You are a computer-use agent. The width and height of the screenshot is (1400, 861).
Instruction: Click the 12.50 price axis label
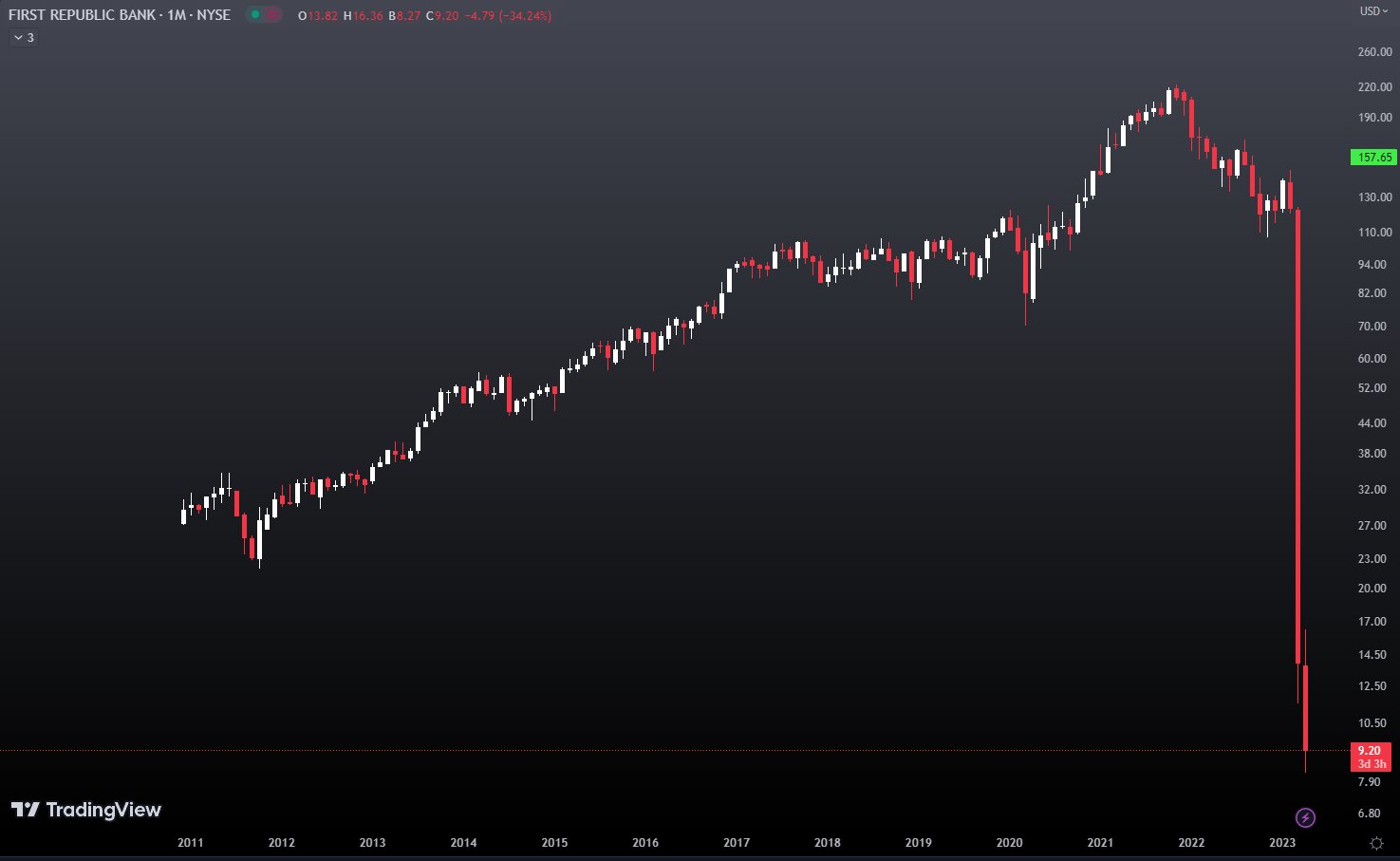1372,686
